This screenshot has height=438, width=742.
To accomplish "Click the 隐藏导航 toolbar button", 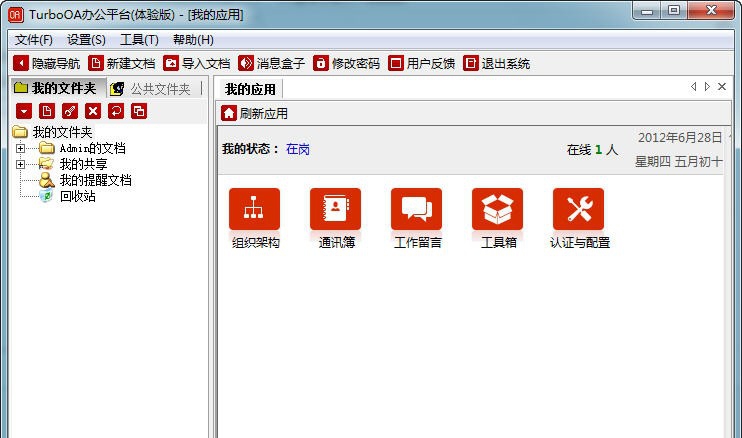I will 46,63.
